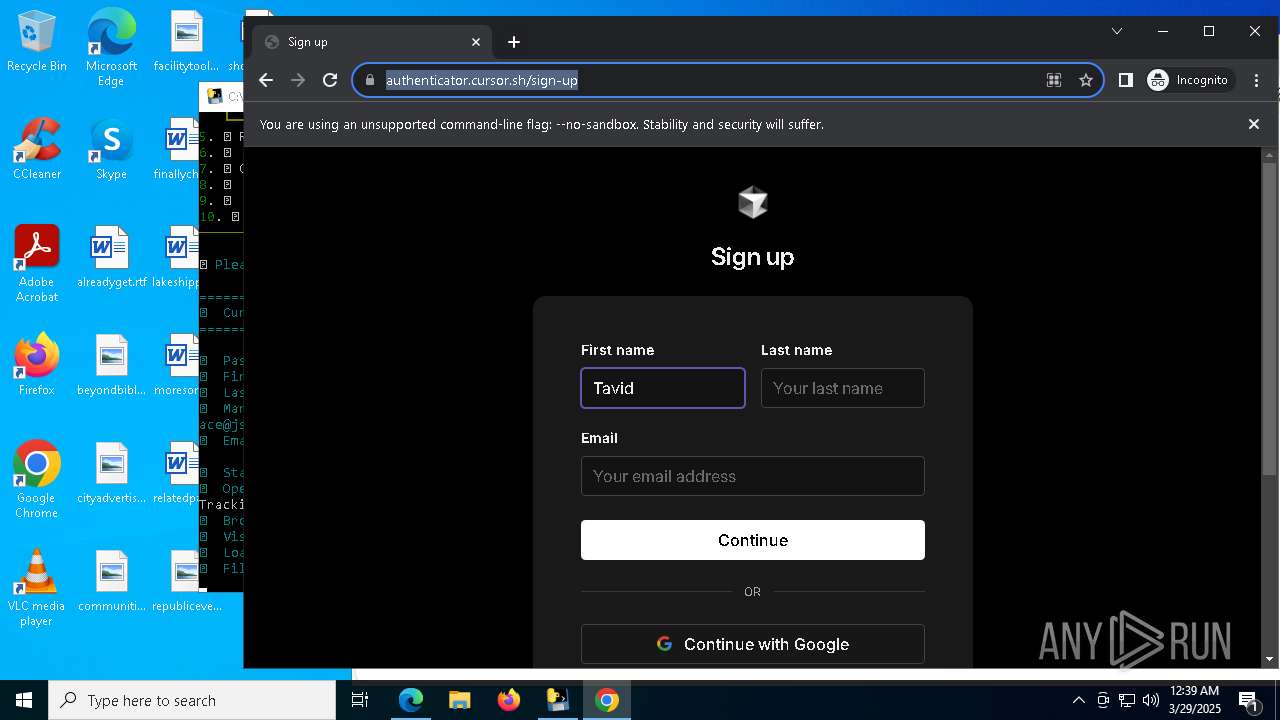
Task: Show hidden system tray icons
Action: click(x=1078, y=700)
